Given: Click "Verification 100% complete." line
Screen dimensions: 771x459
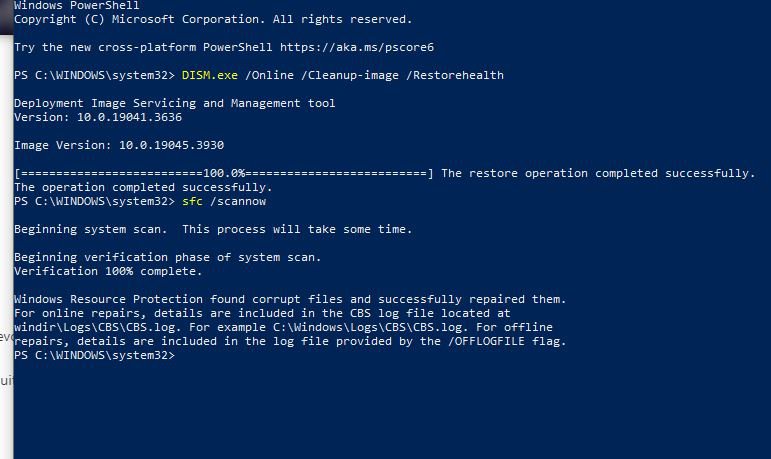Looking at the screenshot, I should [x=108, y=271].
